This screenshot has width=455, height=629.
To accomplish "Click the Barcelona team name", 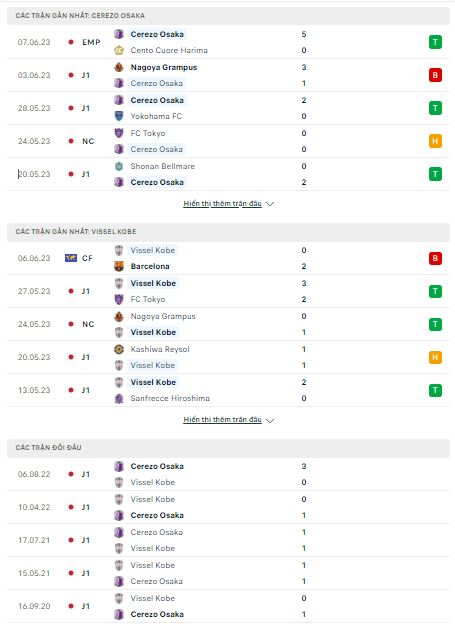I will click(150, 266).
